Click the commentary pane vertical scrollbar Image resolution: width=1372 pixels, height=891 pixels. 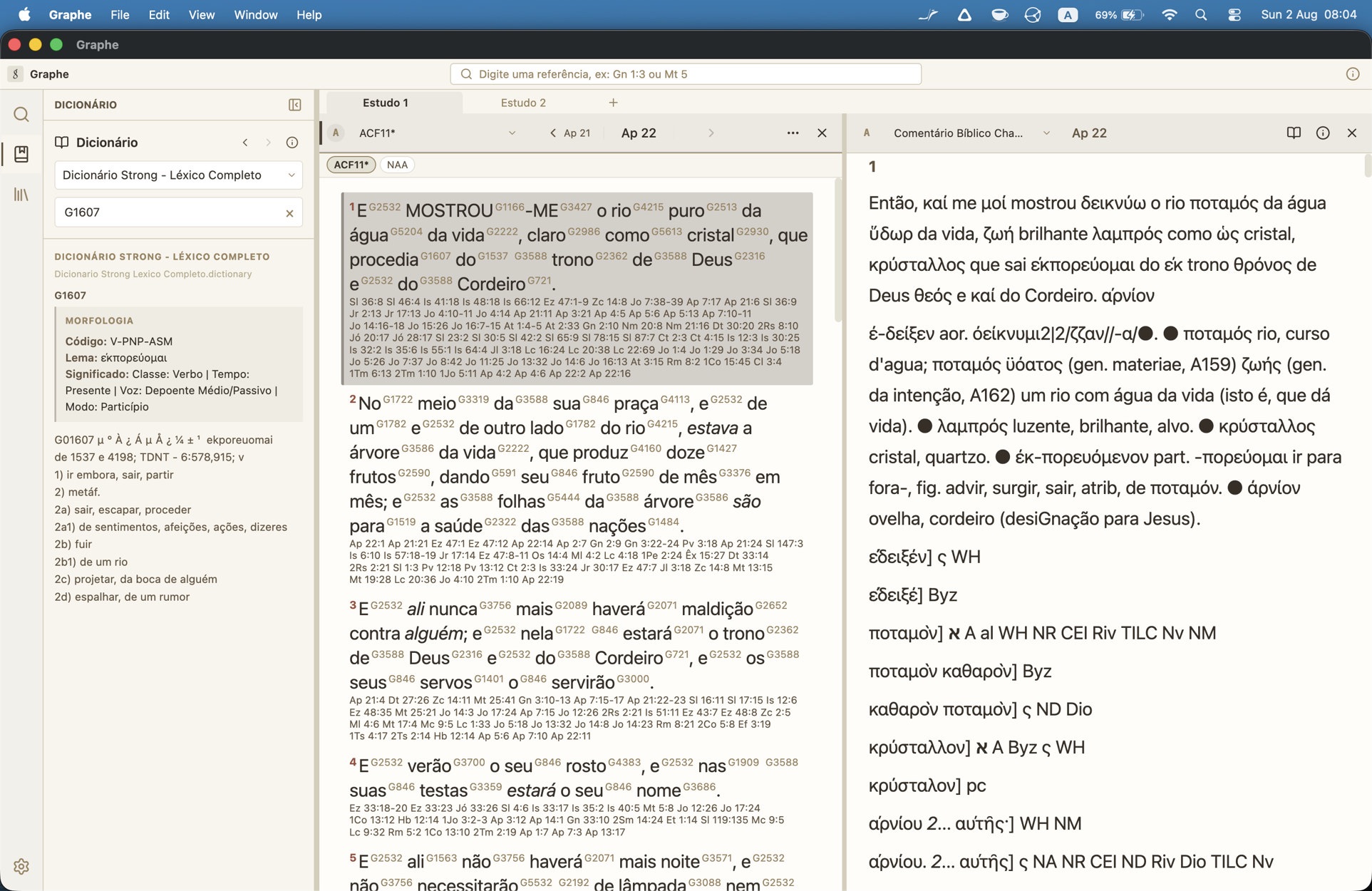1368,165
